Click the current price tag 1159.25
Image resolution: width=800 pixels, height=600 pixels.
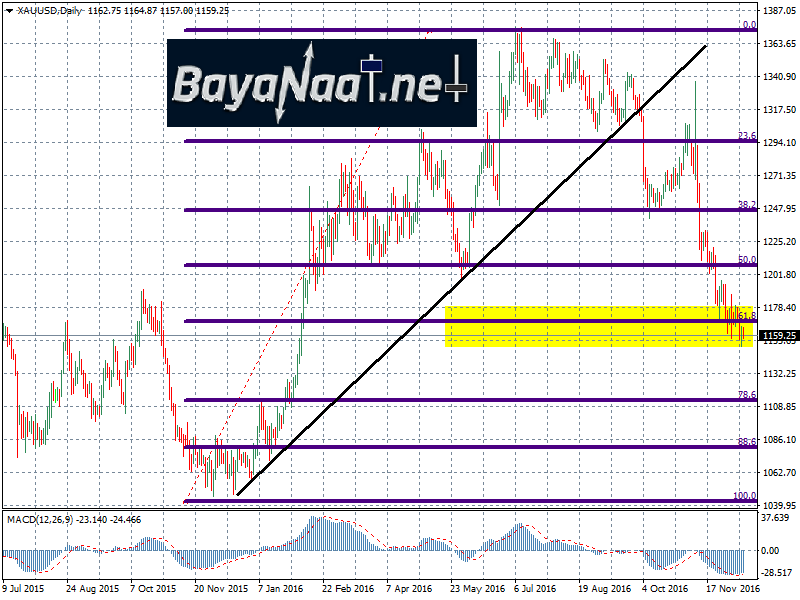(777, 335)
